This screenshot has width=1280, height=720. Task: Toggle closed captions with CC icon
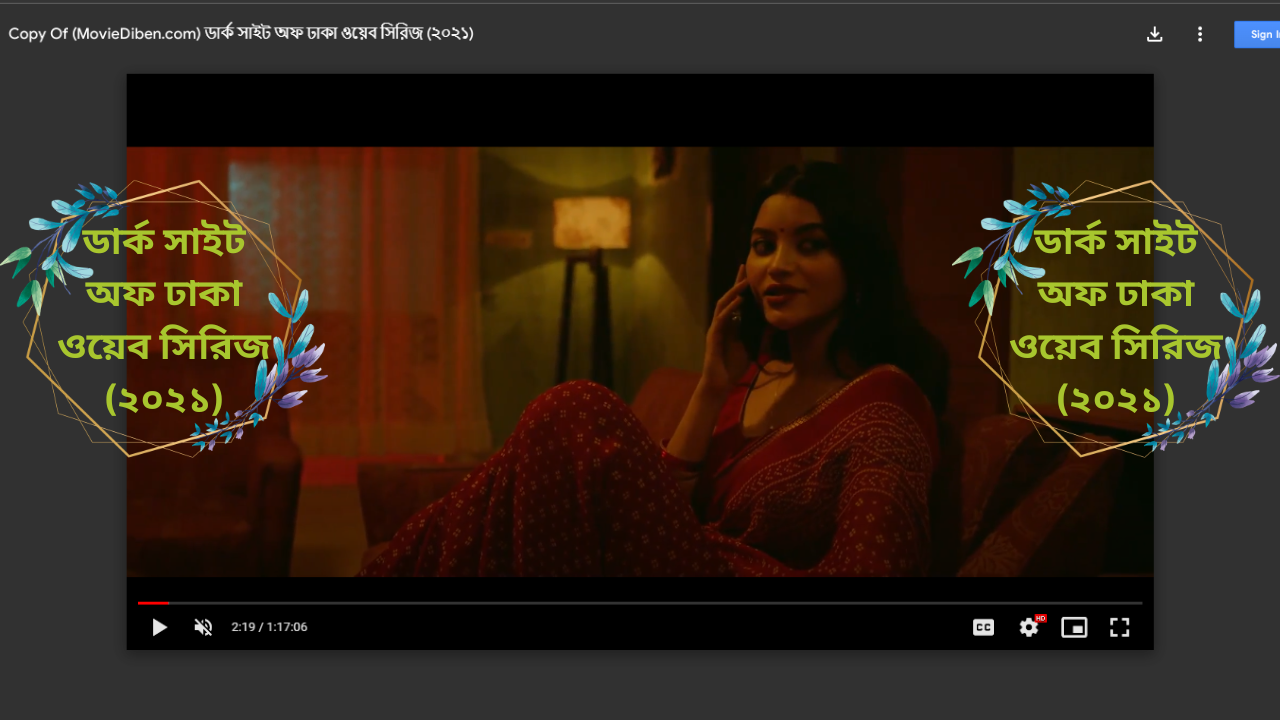pos(983,627)
